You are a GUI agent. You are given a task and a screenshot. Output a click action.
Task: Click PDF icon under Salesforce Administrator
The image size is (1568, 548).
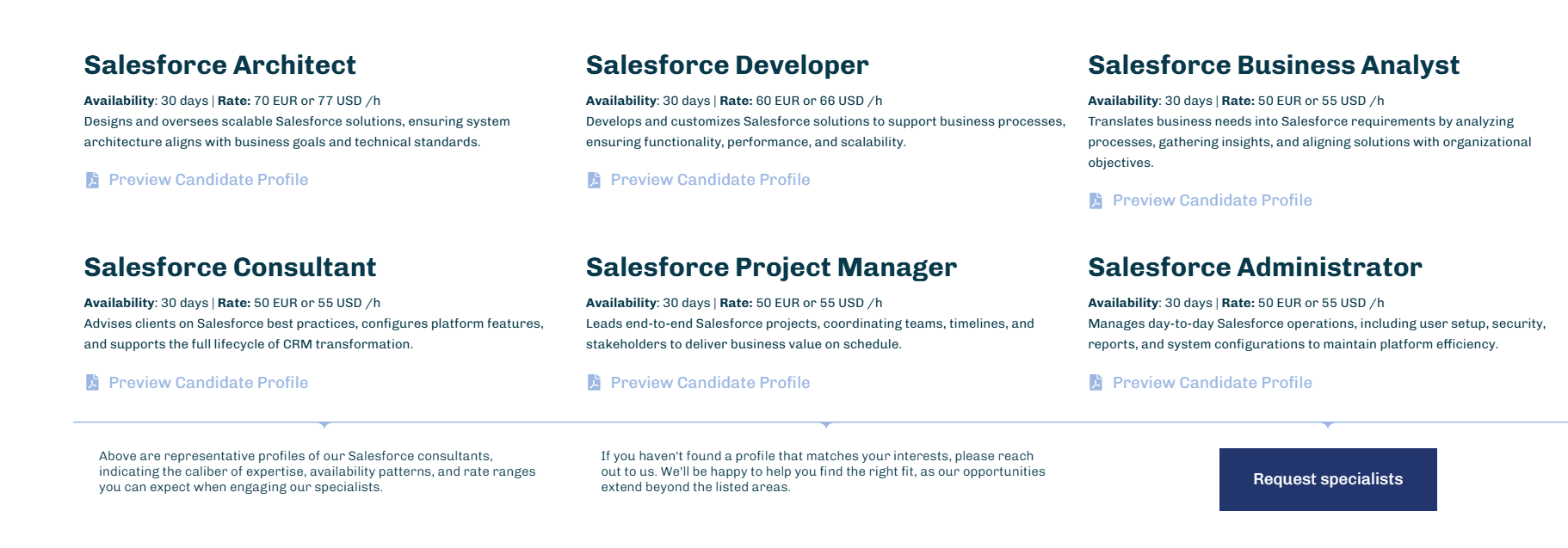(1096, 382)
